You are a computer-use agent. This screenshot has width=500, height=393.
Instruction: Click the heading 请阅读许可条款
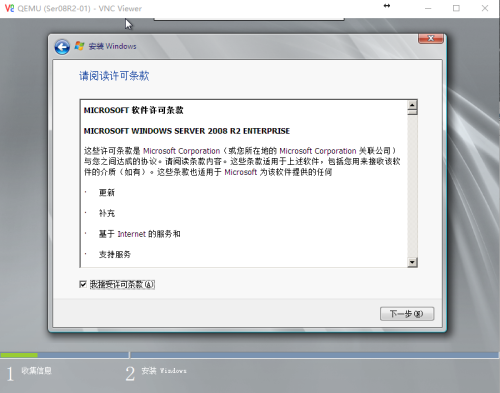[114, 76]
